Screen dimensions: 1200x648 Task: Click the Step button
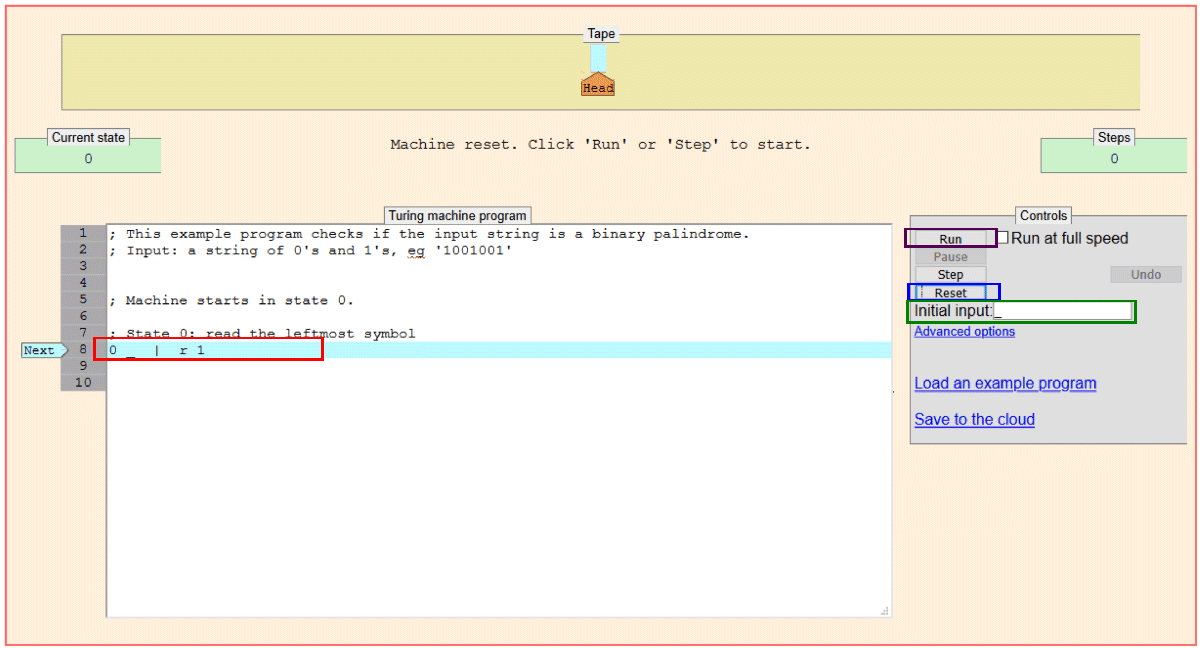(x=950, y=275)
